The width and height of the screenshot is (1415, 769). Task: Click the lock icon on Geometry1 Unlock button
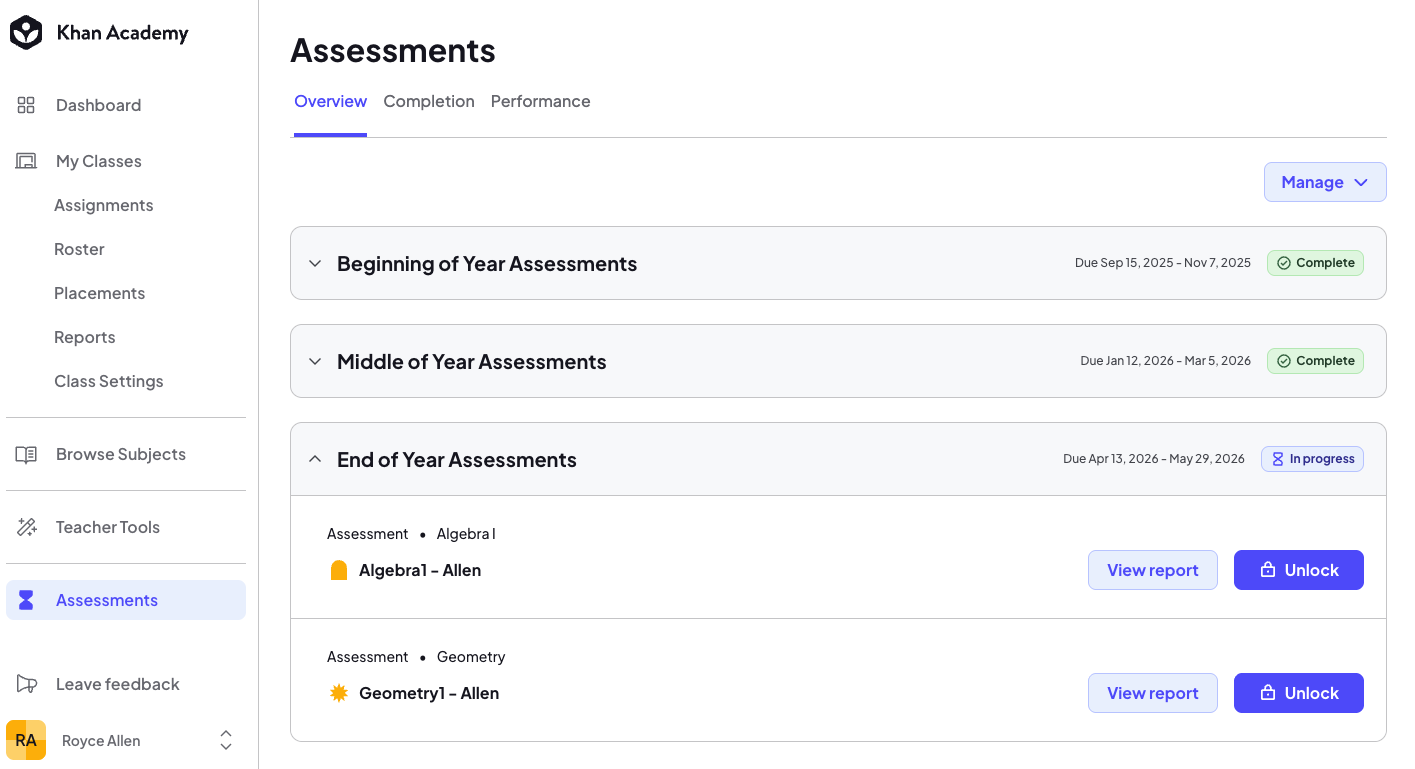[1268, 693]
